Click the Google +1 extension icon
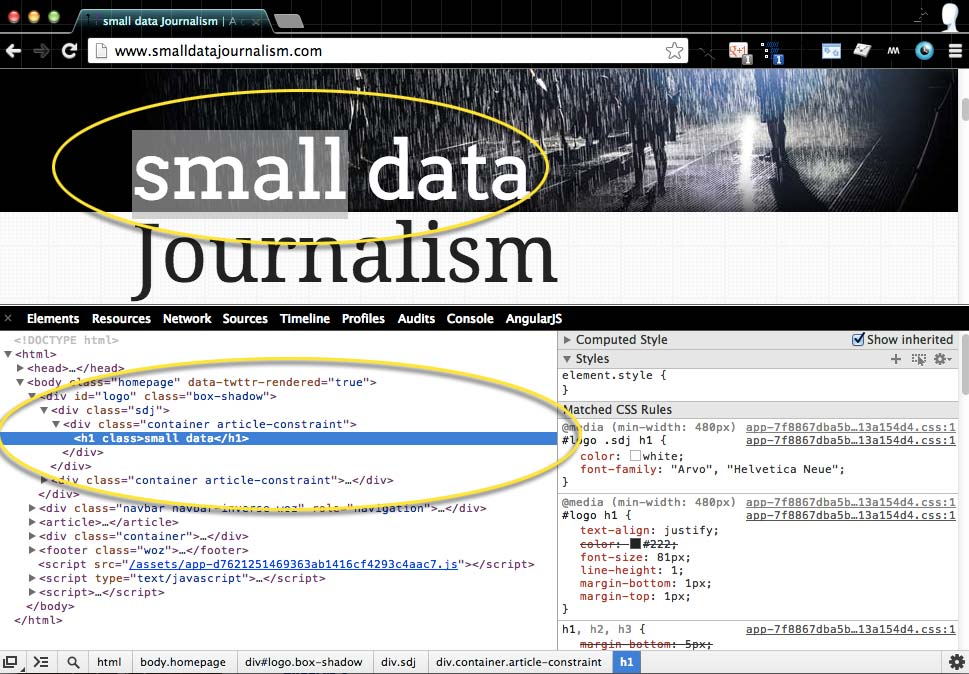This screenshot has height=674, width=969. (x=739, y=52)
